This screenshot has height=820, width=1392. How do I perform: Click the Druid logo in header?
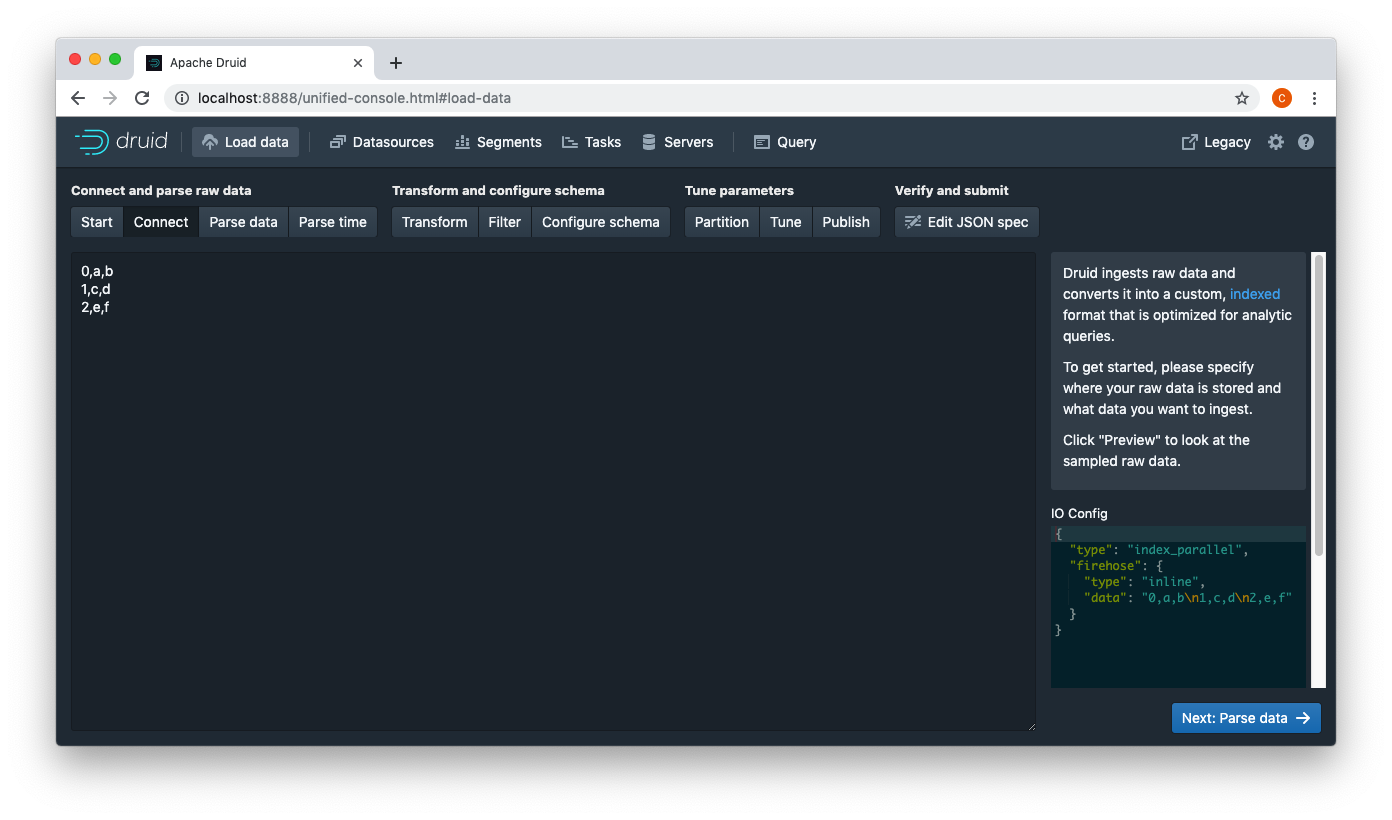point(121,142)
